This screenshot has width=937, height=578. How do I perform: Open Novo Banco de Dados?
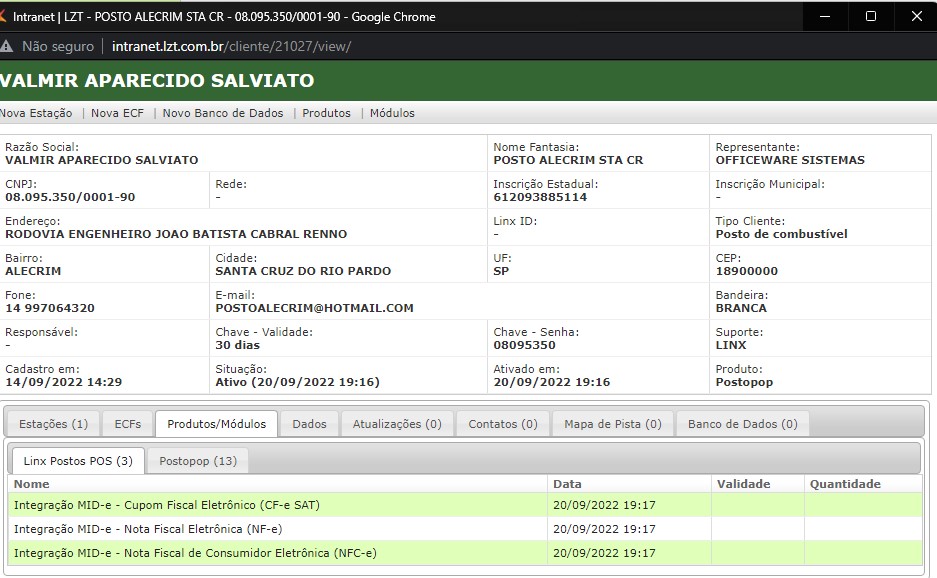223,113
